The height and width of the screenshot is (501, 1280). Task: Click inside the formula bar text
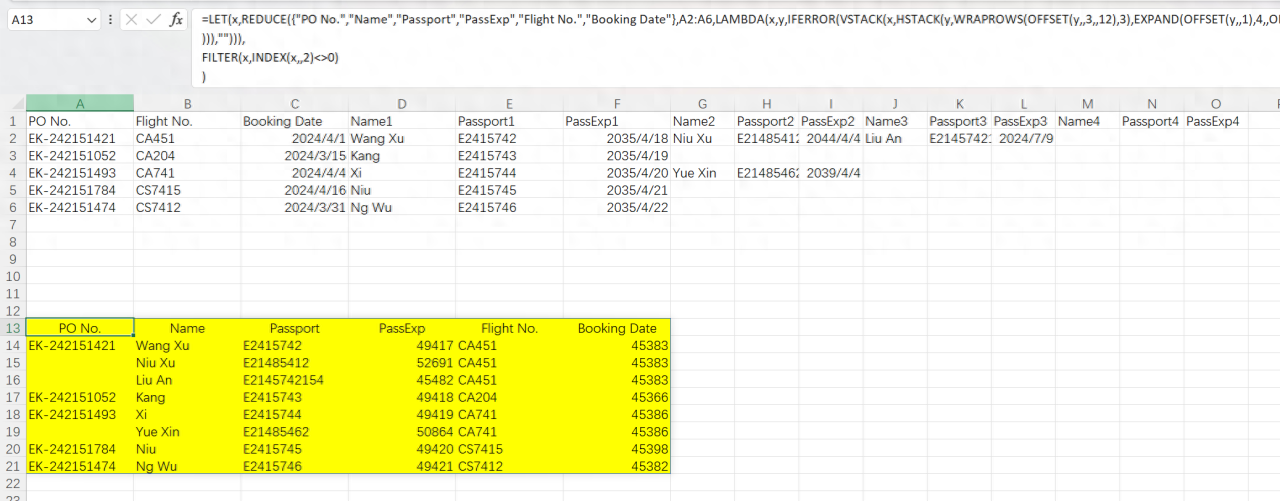click(x=735, y=47)
